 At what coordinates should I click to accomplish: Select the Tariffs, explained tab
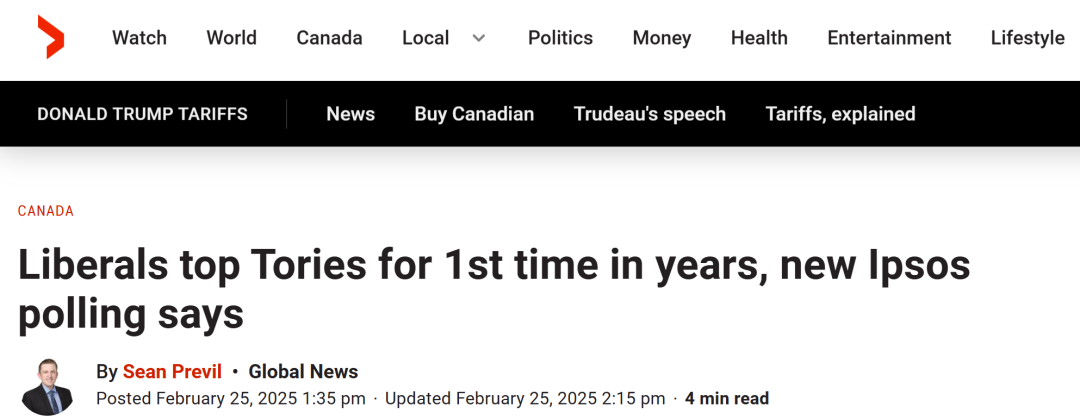(x=840, y=114)
